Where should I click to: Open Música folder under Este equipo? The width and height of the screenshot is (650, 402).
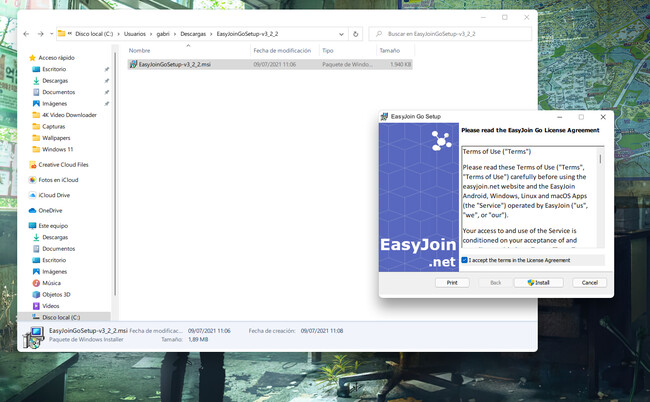click(52, 283)
